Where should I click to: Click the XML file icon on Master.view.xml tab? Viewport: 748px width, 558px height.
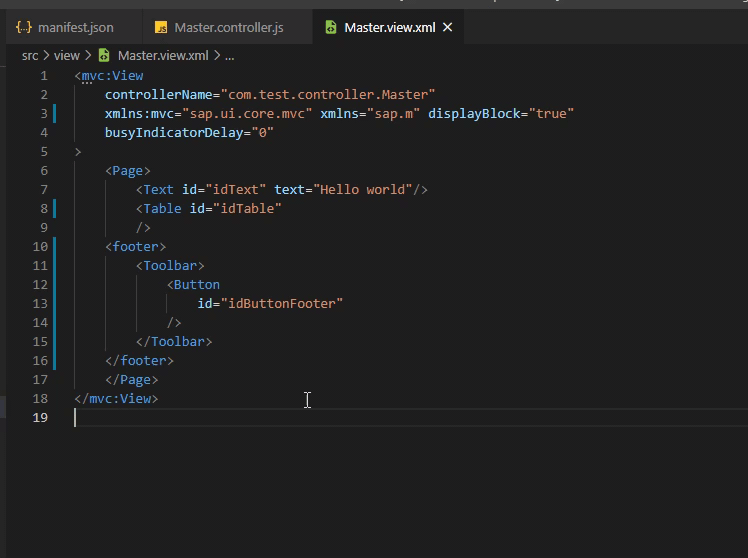[x=331, y=28]
